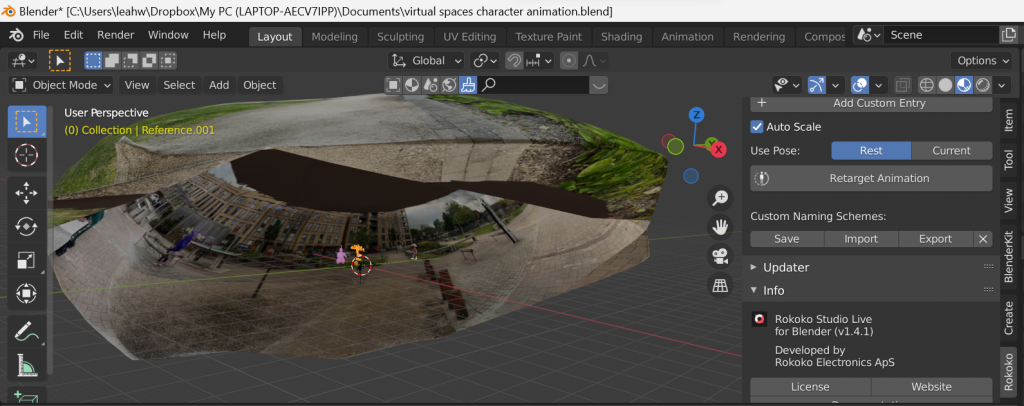Choose Rest for Use Pose
Viewport: 1024px width, 406px height.
click(871, 150)
